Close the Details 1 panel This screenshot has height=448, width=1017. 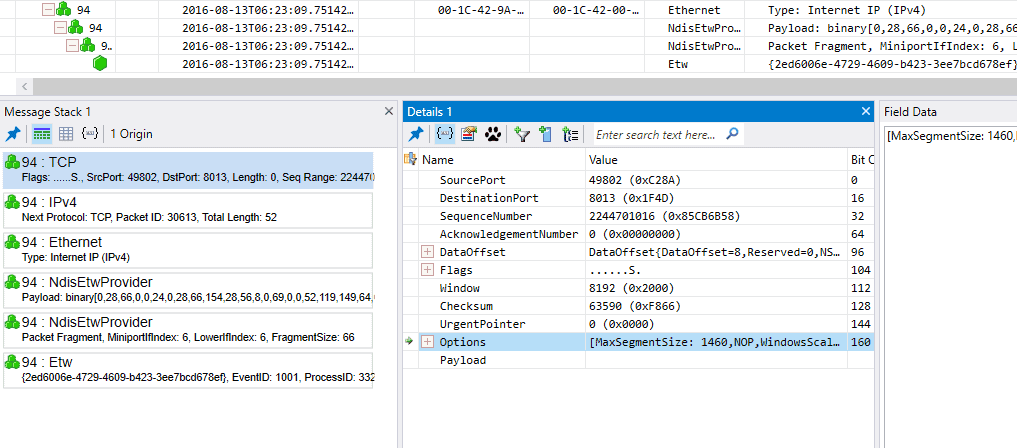(x=865, y=111)
